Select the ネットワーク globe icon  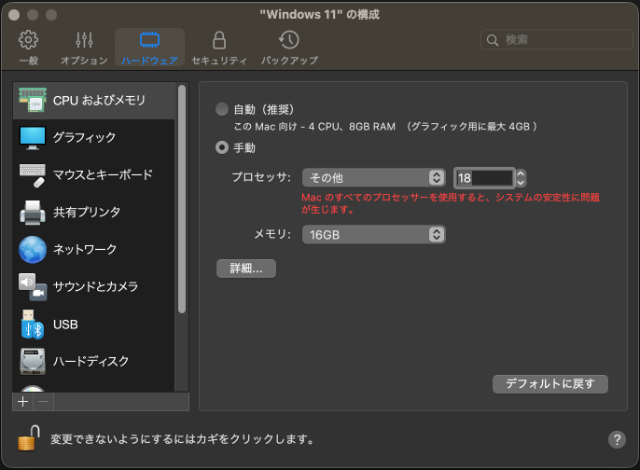point(33,249)
